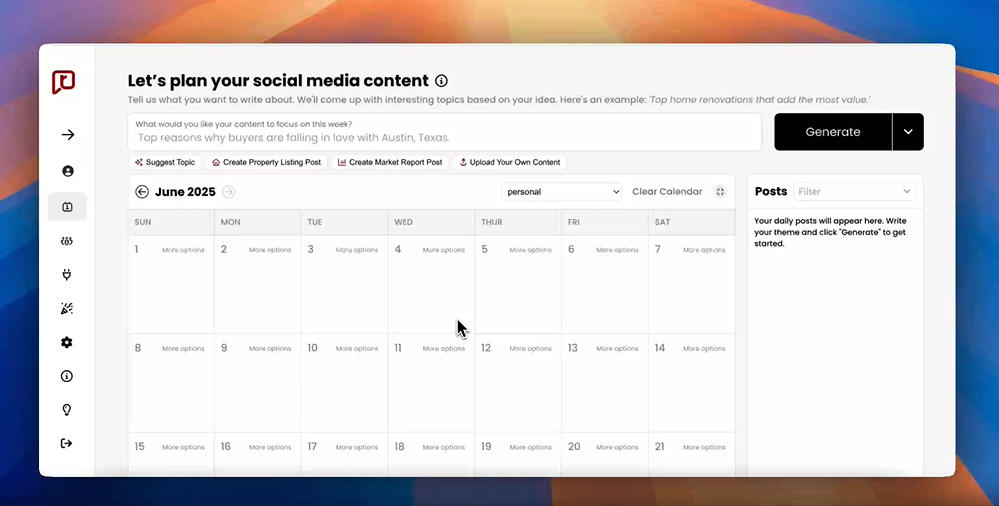Image resolution: width=999 pixels, height=506 pixels.
Task: Click the sidebar info circle icon
Action: pos(67,376)
